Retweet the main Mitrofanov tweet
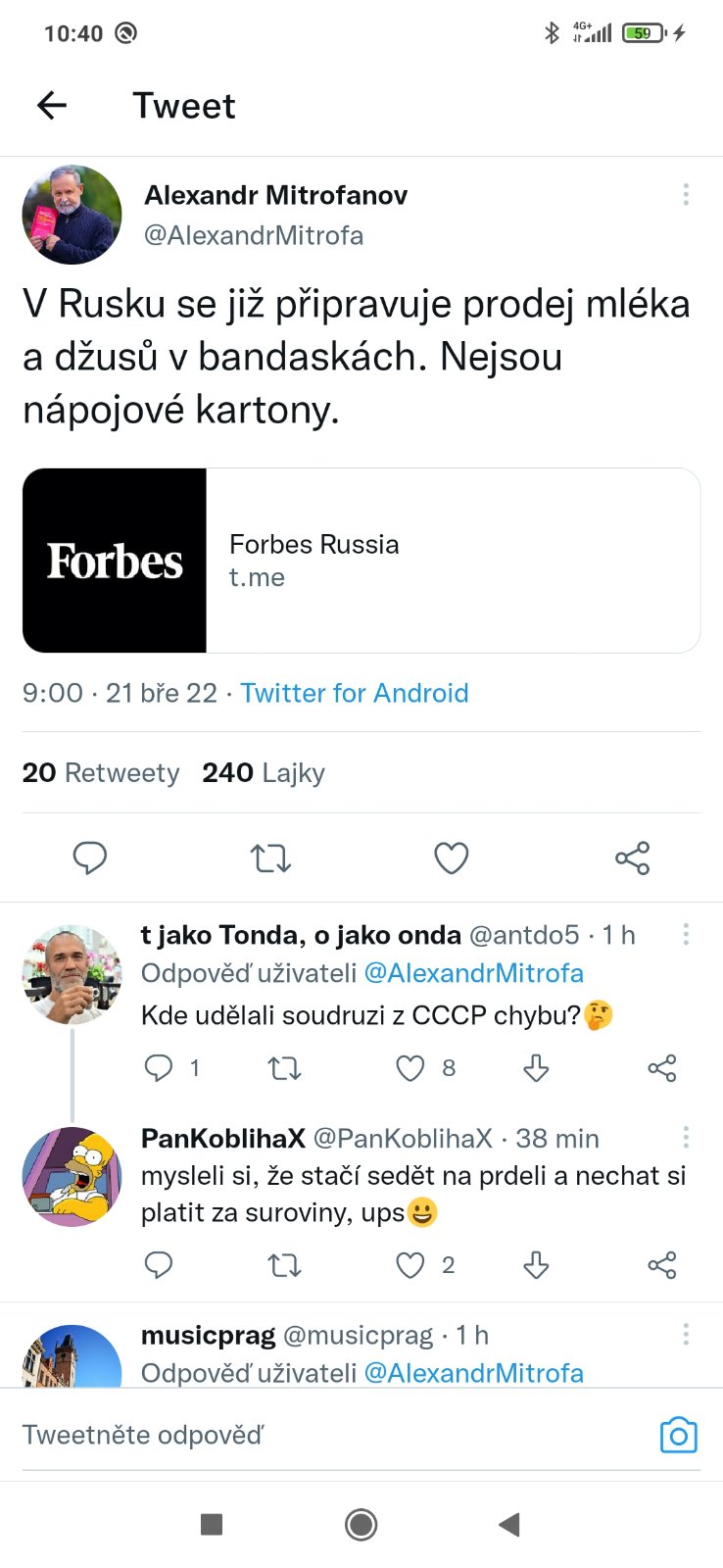The width and height of the screenshot is (723, 1568). click(270, 858)
